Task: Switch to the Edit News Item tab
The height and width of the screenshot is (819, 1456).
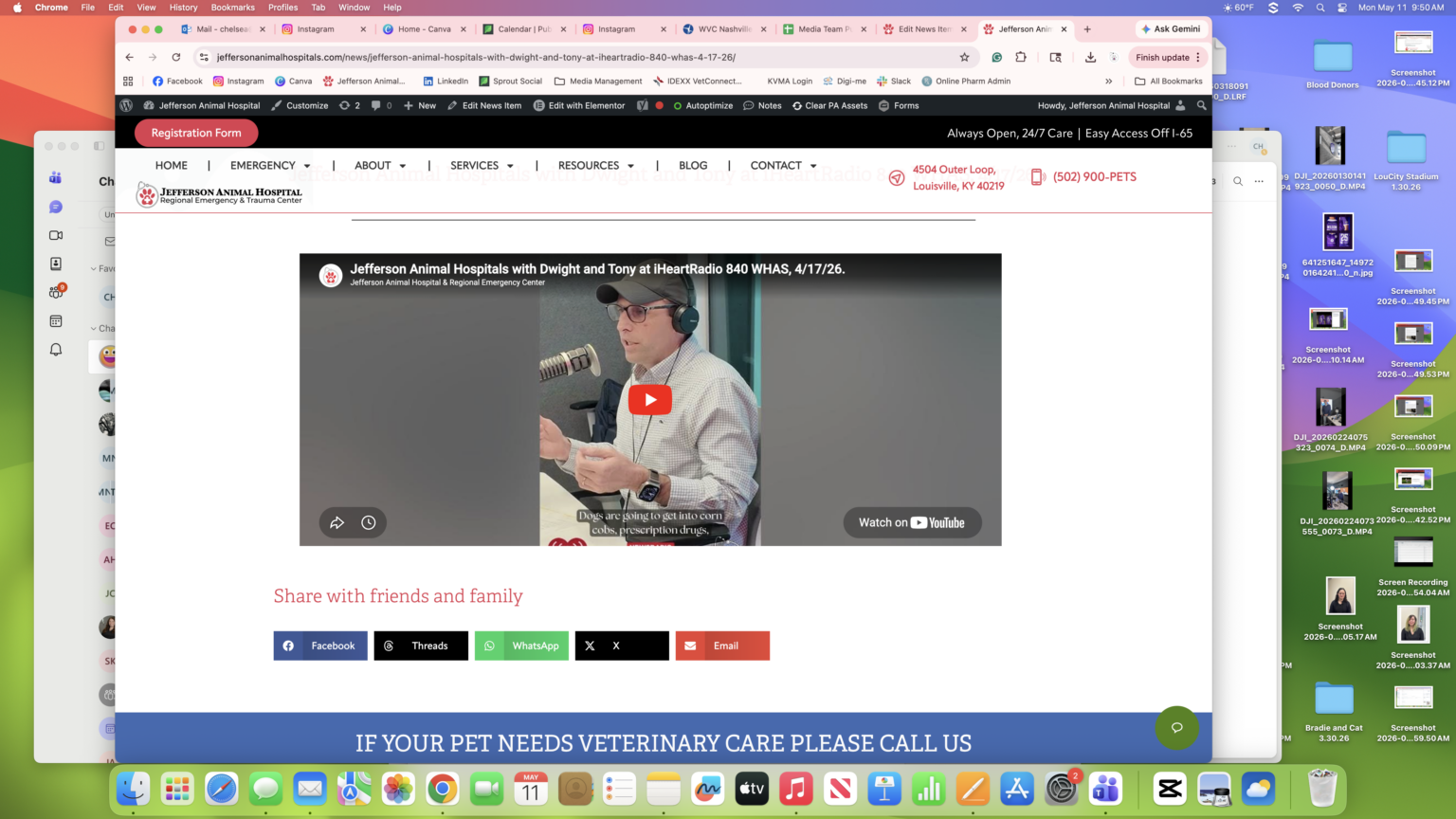Action: coord(924,29)
